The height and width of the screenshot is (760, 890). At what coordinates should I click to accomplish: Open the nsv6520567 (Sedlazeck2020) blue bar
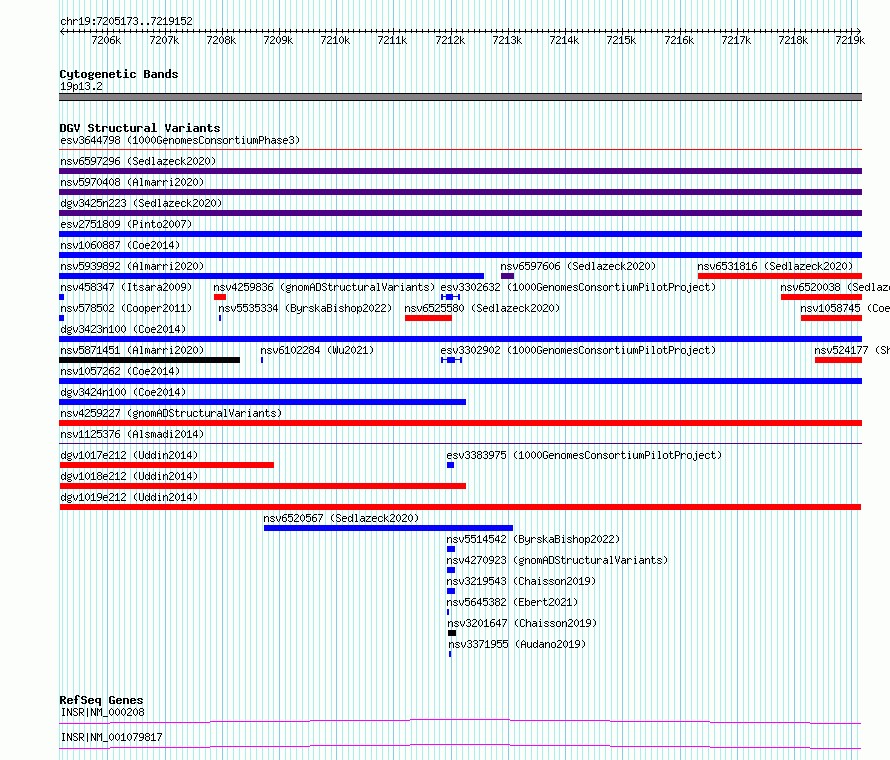pyautogui.click(x=388, y=528)
